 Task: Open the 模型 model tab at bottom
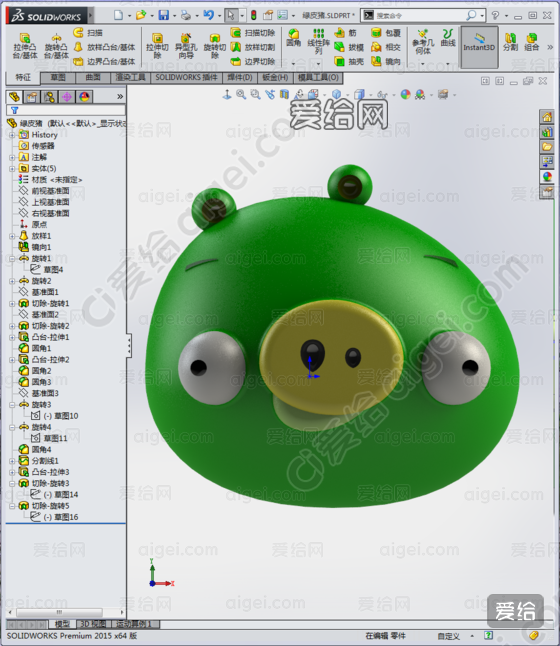pos(62,624)
